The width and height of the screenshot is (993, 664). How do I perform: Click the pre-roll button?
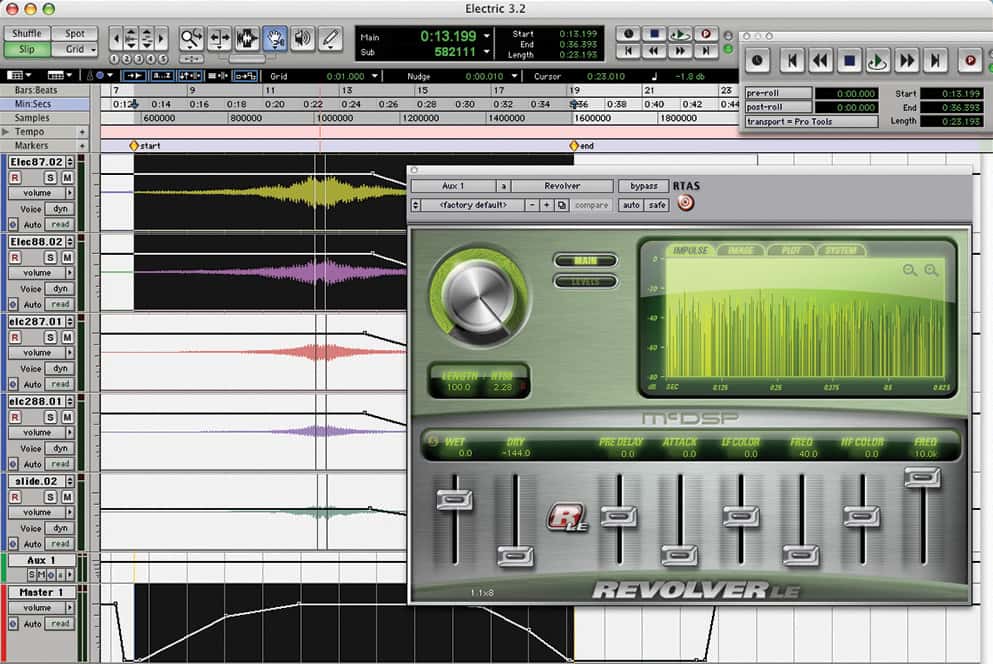point(778,93)
